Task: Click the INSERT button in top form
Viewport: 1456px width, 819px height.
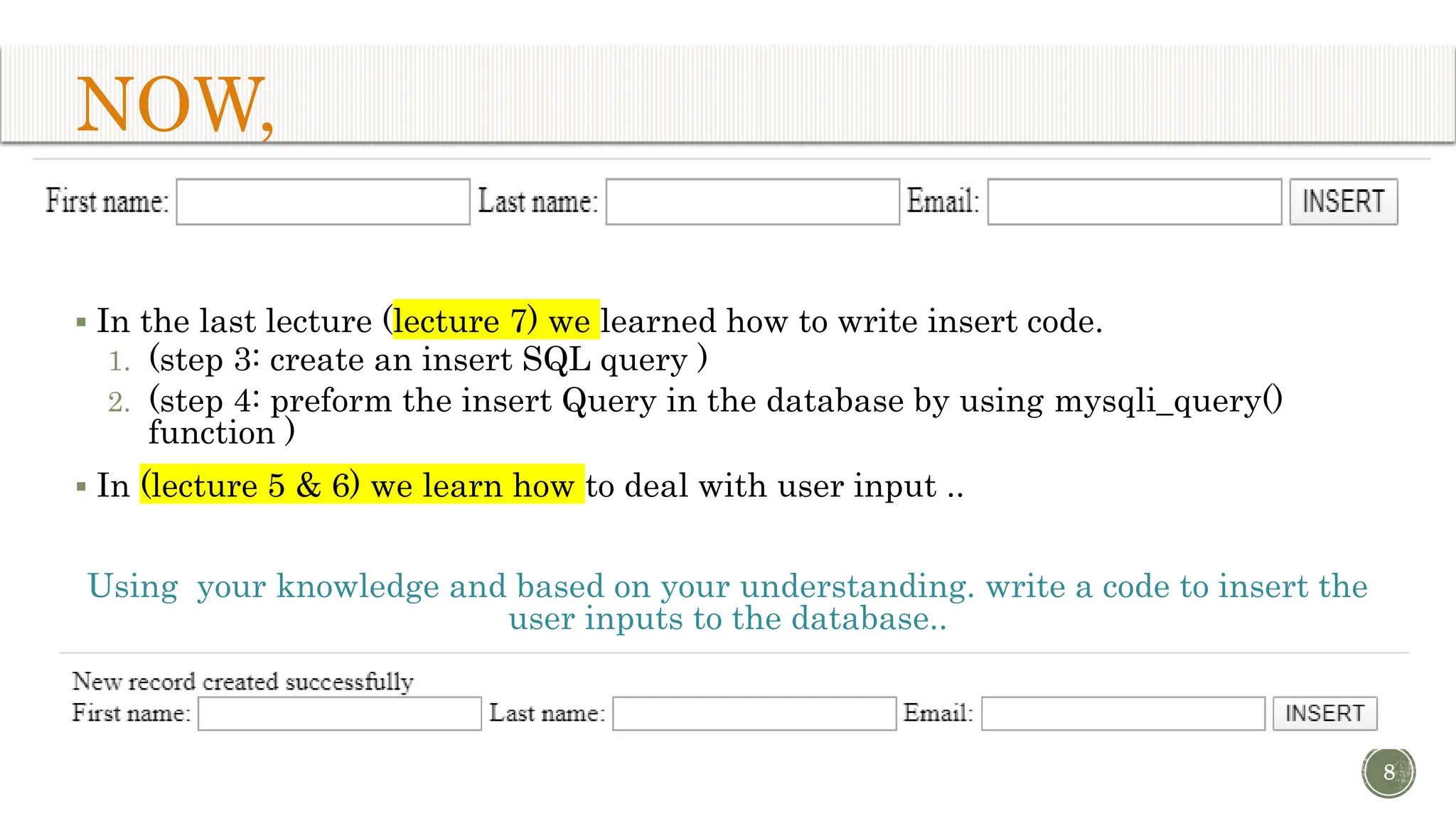Action: pyautogui.click(x=1344, y=202)
